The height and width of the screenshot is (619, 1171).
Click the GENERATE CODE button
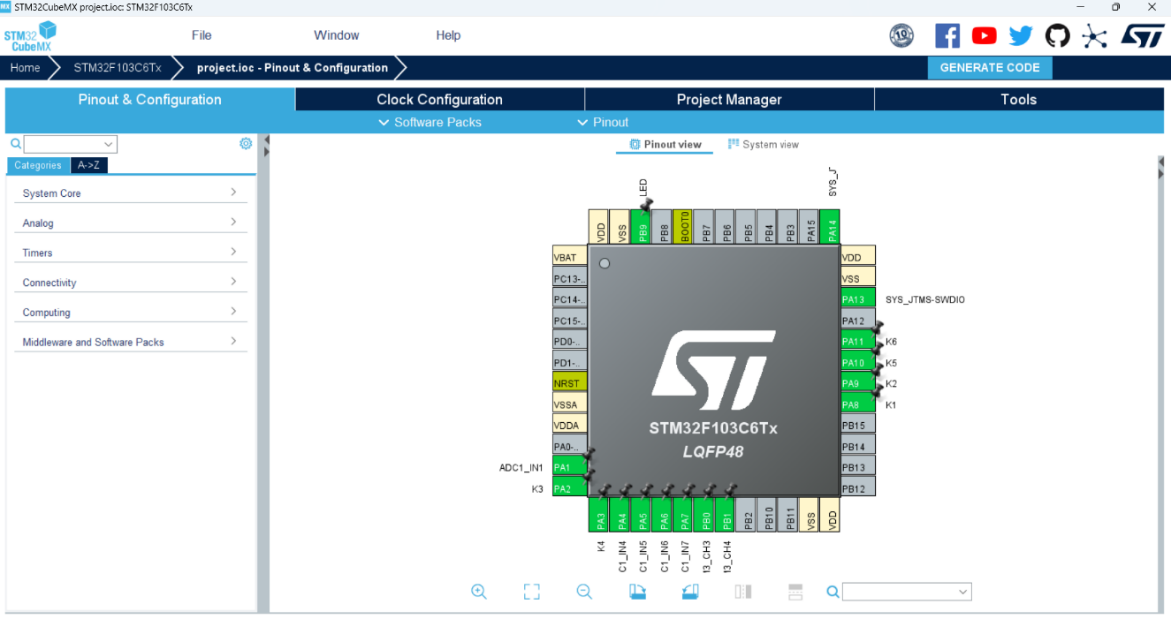[989, 68]
